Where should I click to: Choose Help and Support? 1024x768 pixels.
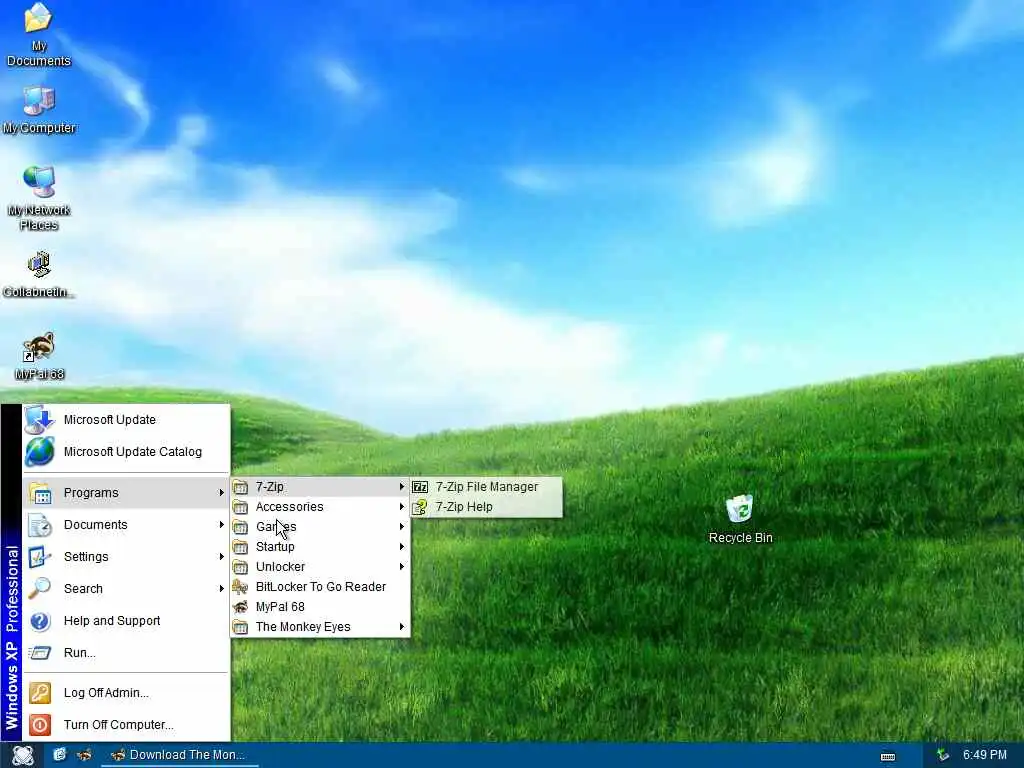pyautogui.click(x=127, y=621)
